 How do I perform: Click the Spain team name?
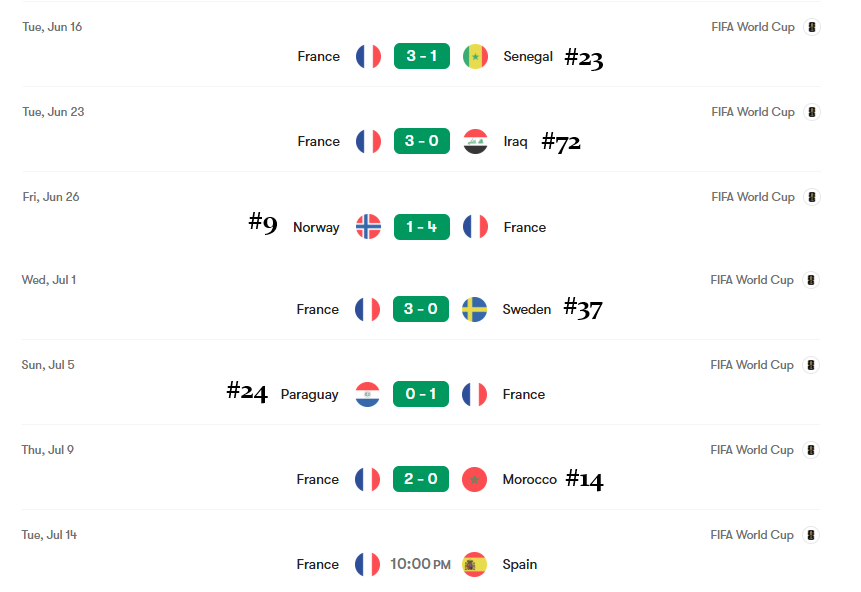[519, 565]
